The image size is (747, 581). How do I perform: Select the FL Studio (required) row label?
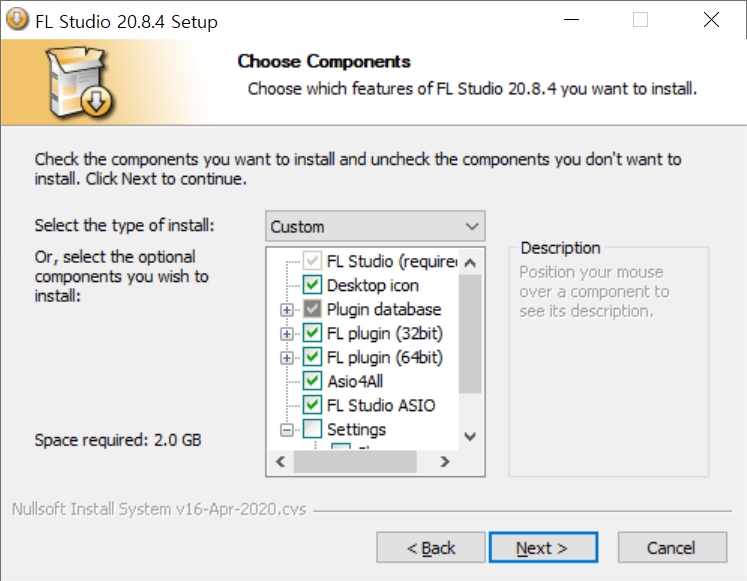pyautogui.click(x=392, y=261)
